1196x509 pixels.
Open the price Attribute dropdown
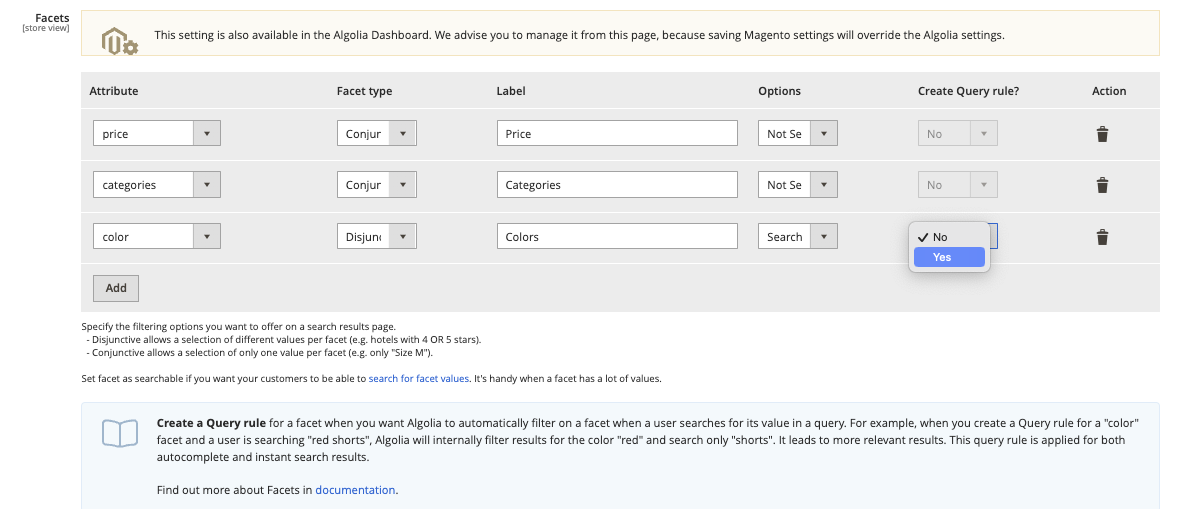pyautogui.click(x=156, y=134)
